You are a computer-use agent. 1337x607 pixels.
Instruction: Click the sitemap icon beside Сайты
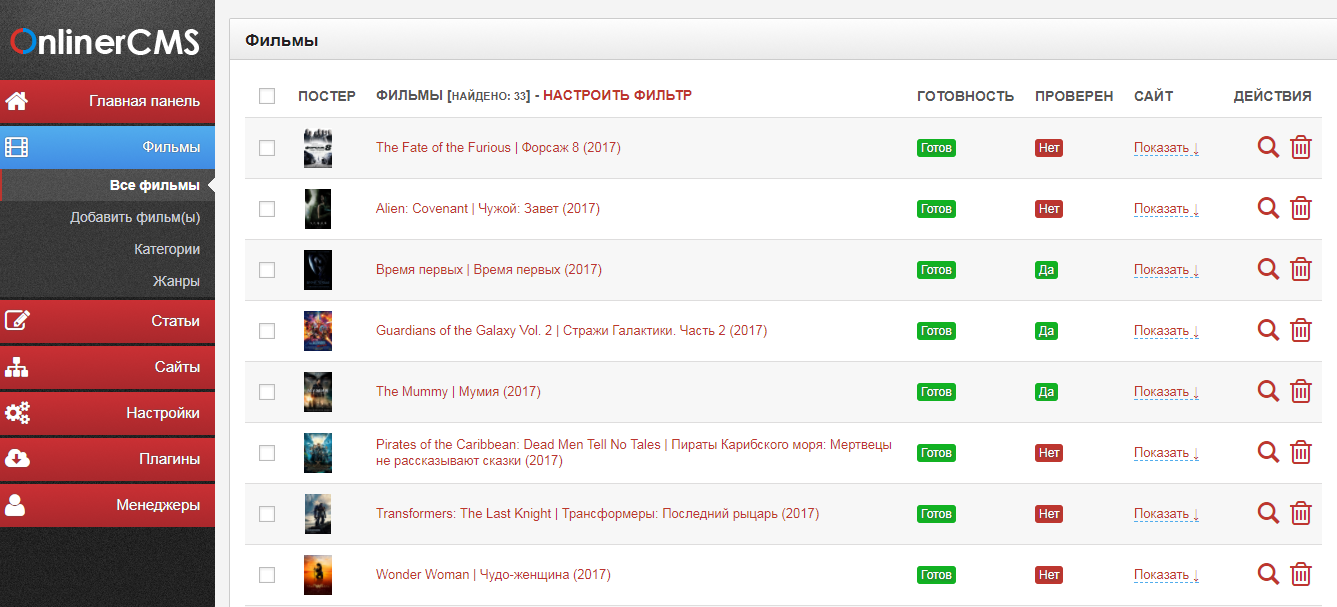pyautogui.click(x=17, y=367)
